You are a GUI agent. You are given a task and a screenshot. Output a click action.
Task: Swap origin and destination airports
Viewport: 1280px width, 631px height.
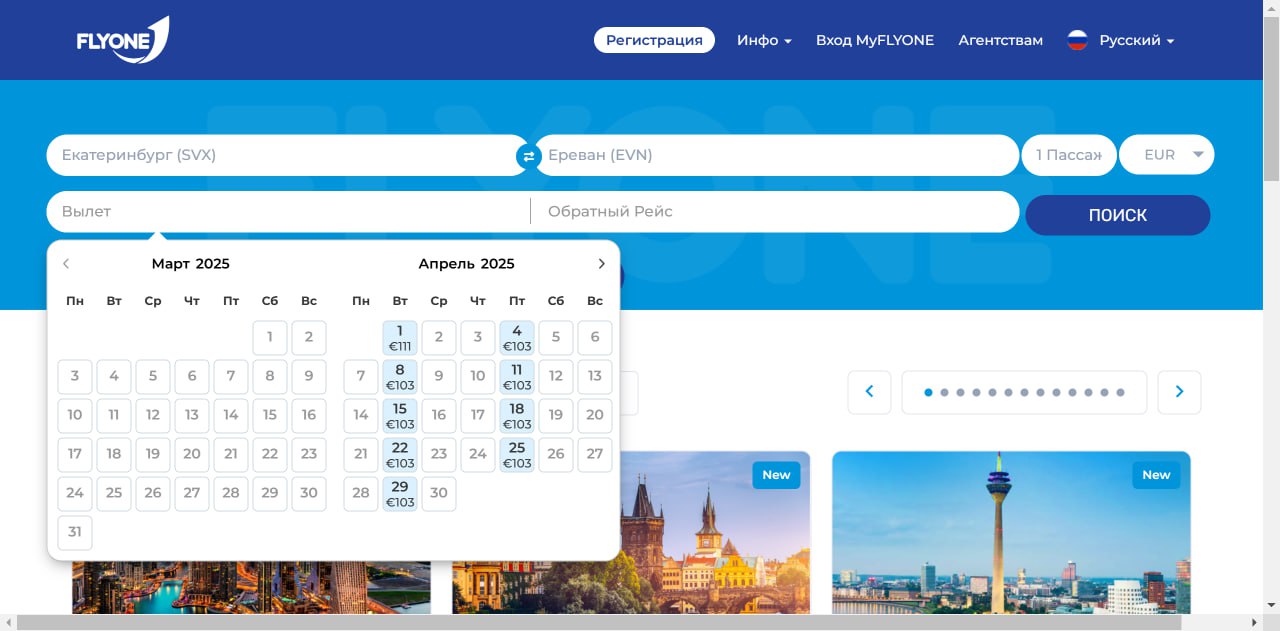[528, 156]
